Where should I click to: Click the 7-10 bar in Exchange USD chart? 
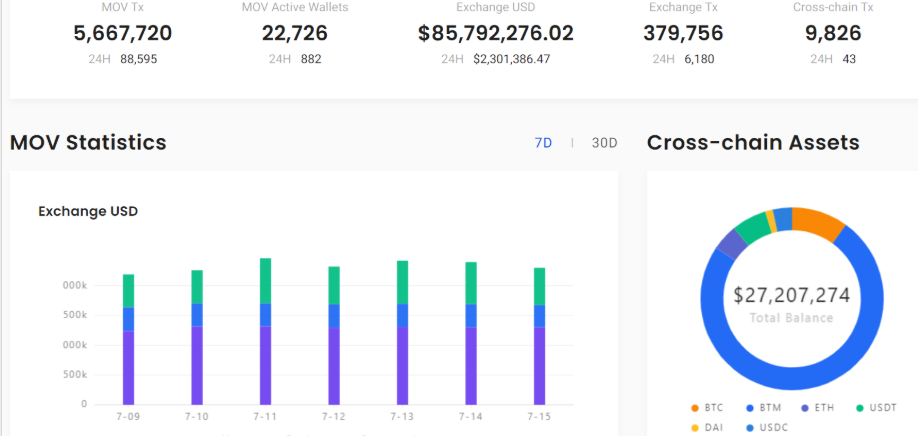click(x=197, y=337)
